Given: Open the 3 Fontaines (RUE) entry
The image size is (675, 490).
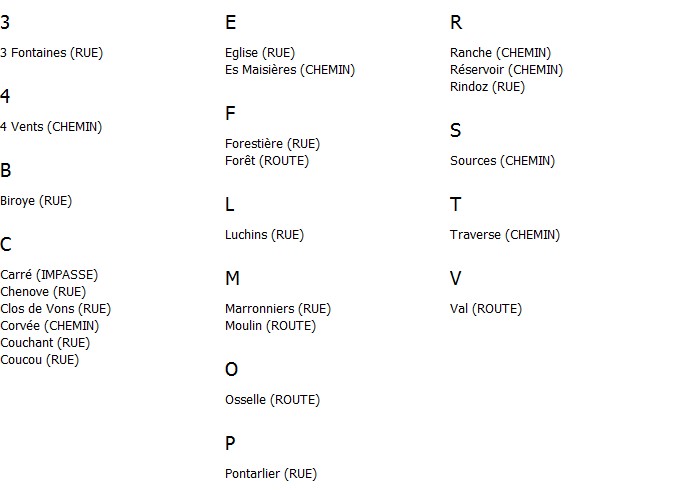Looking at the screenshot, I should 52,53.
